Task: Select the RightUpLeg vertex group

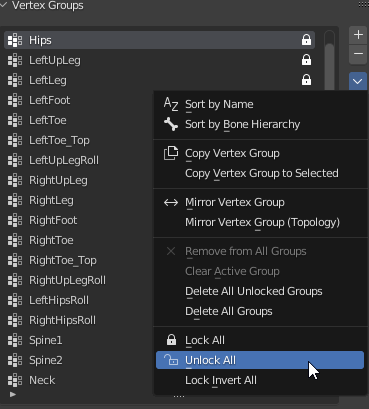Action: pyautogui.click(x=79, y=180)
